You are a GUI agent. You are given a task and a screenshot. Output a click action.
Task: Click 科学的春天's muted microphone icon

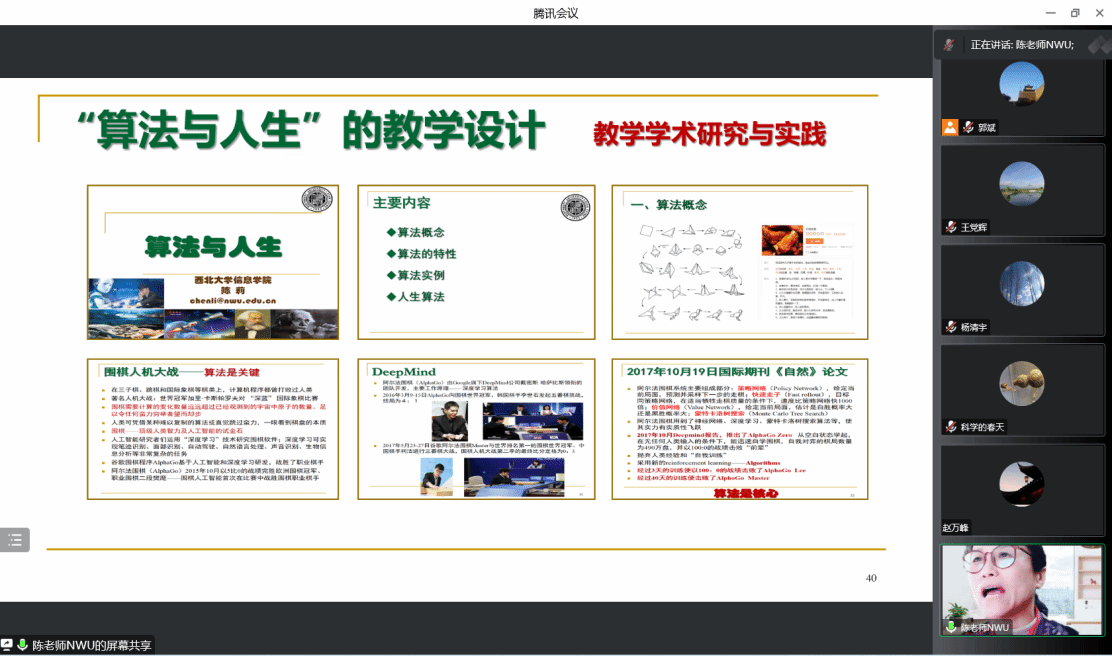point(951,427)
